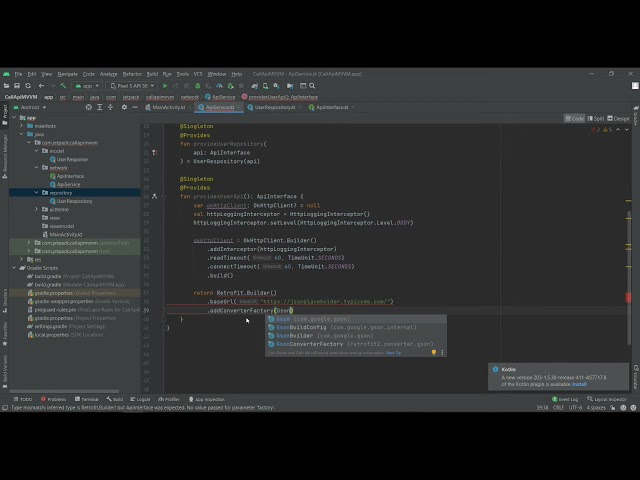The height and width of the screenshot is (480, 640).
Task: Click the lightbulb icon in completion popup
Action: [x=434, y=353]
